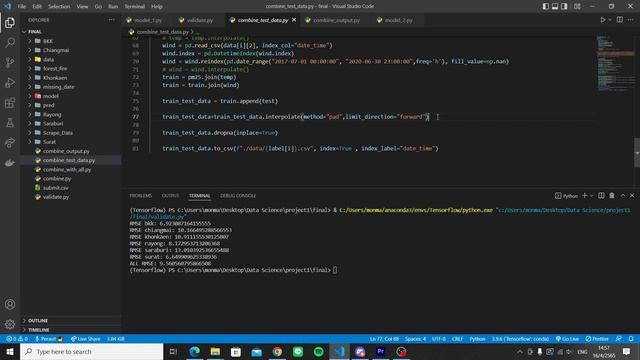Screen dimensions: 640x360
Task: Open the launch profile dropdown beside new terminal
Action: [591, 196]
